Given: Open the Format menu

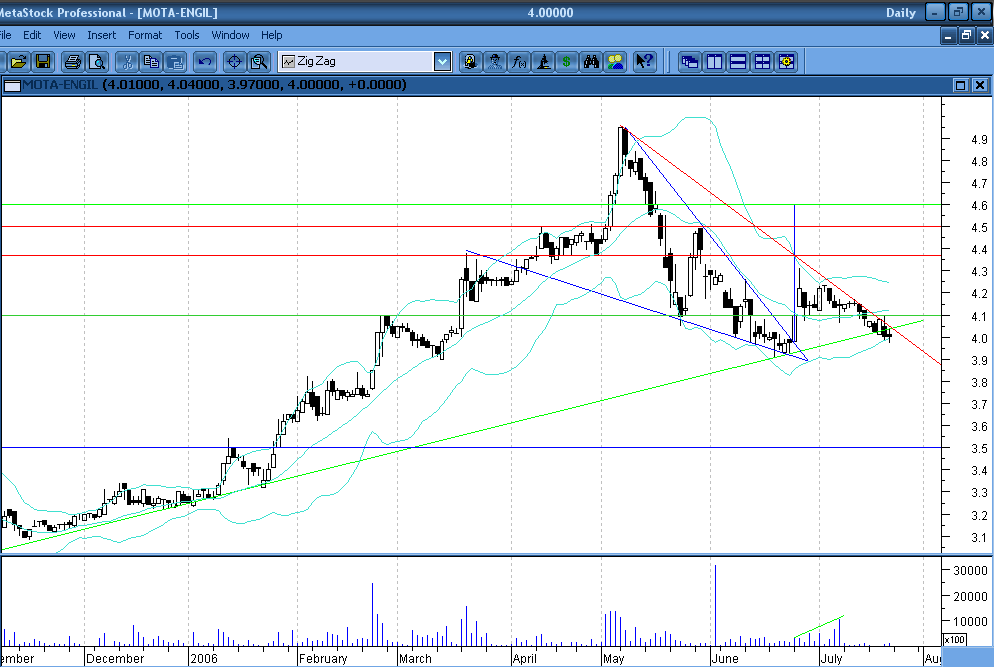Looking at the screenshot, I should 145,36.
